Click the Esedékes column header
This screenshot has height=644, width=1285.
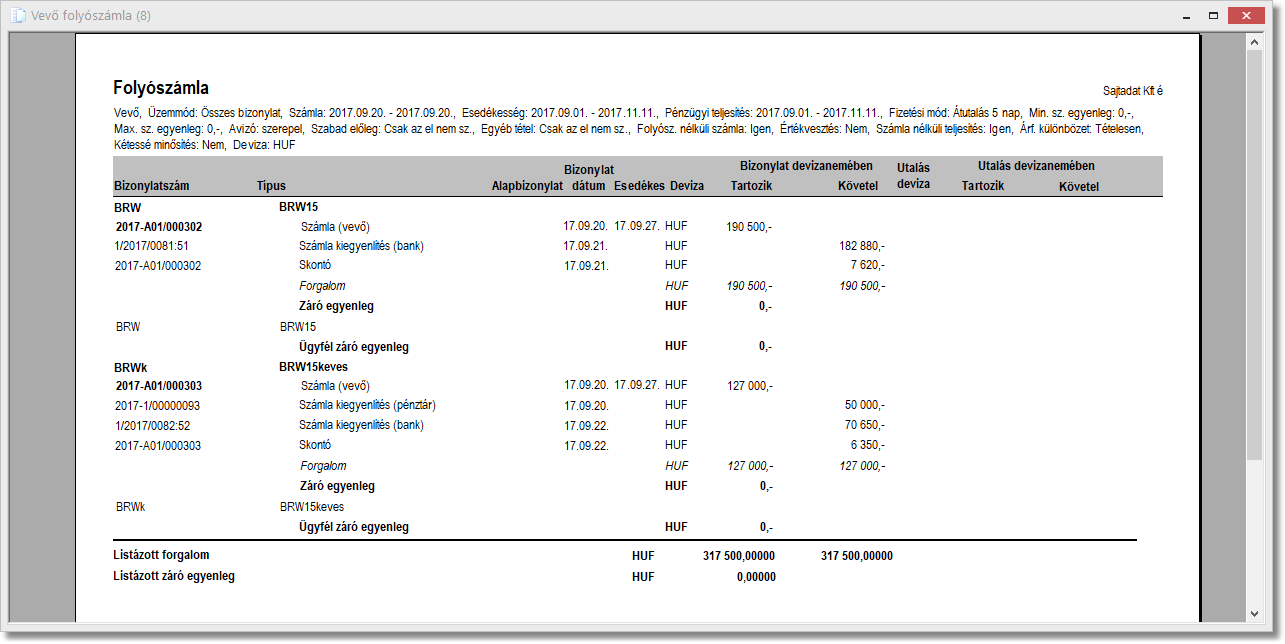point(639,186)
